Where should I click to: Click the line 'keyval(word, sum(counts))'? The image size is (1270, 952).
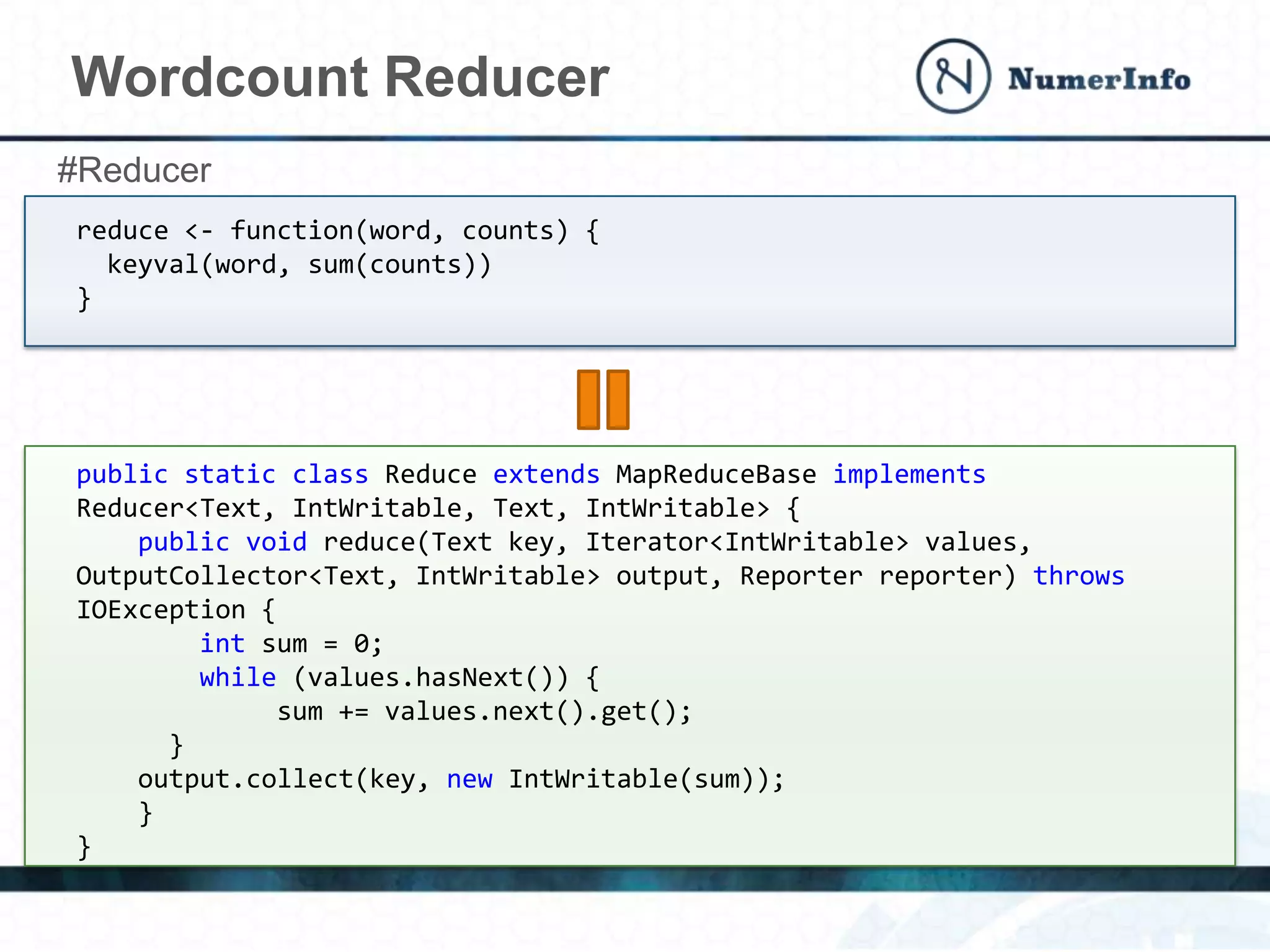point(300,265)
